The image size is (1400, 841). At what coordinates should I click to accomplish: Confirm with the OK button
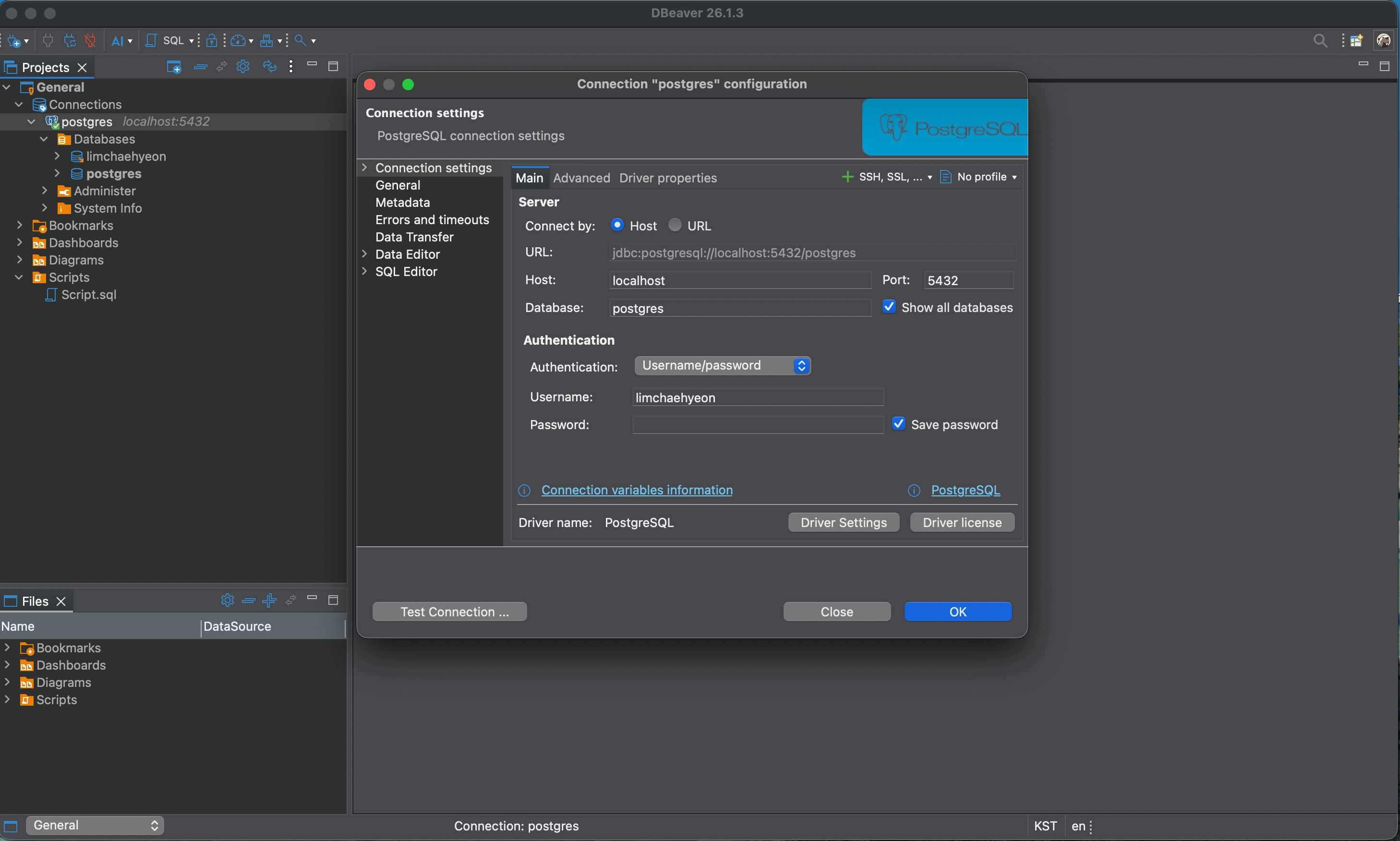point(958,612)
